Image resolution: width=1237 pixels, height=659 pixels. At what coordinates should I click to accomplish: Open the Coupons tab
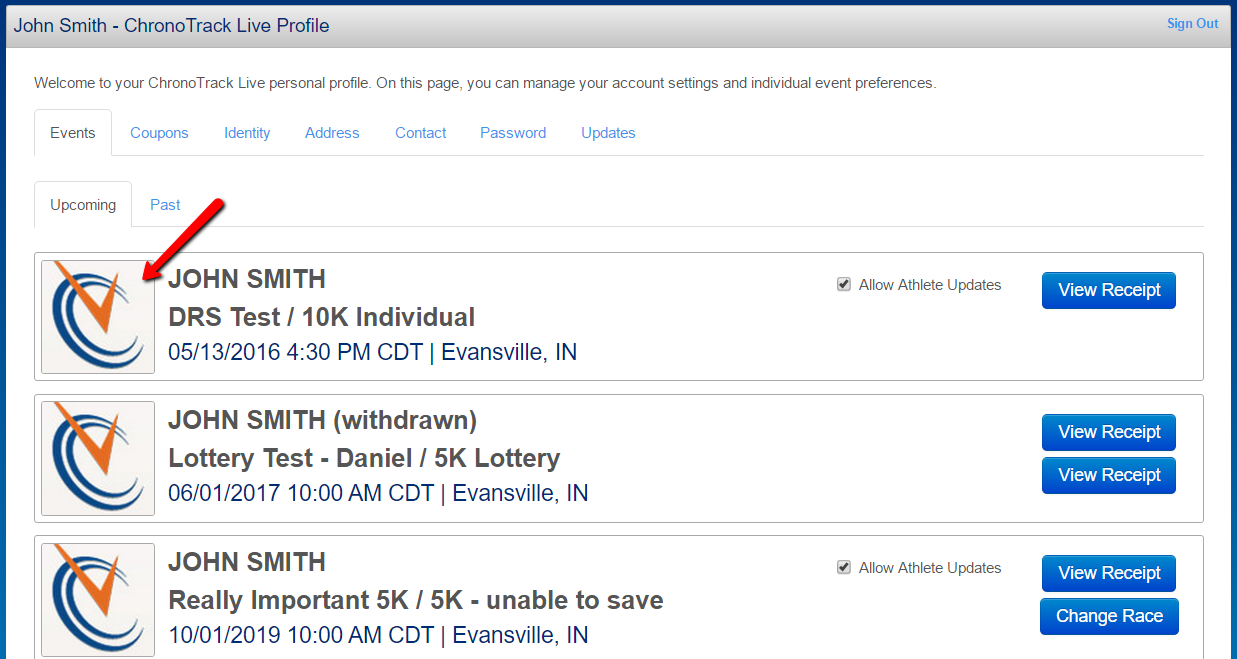click(x=159, y=133)
